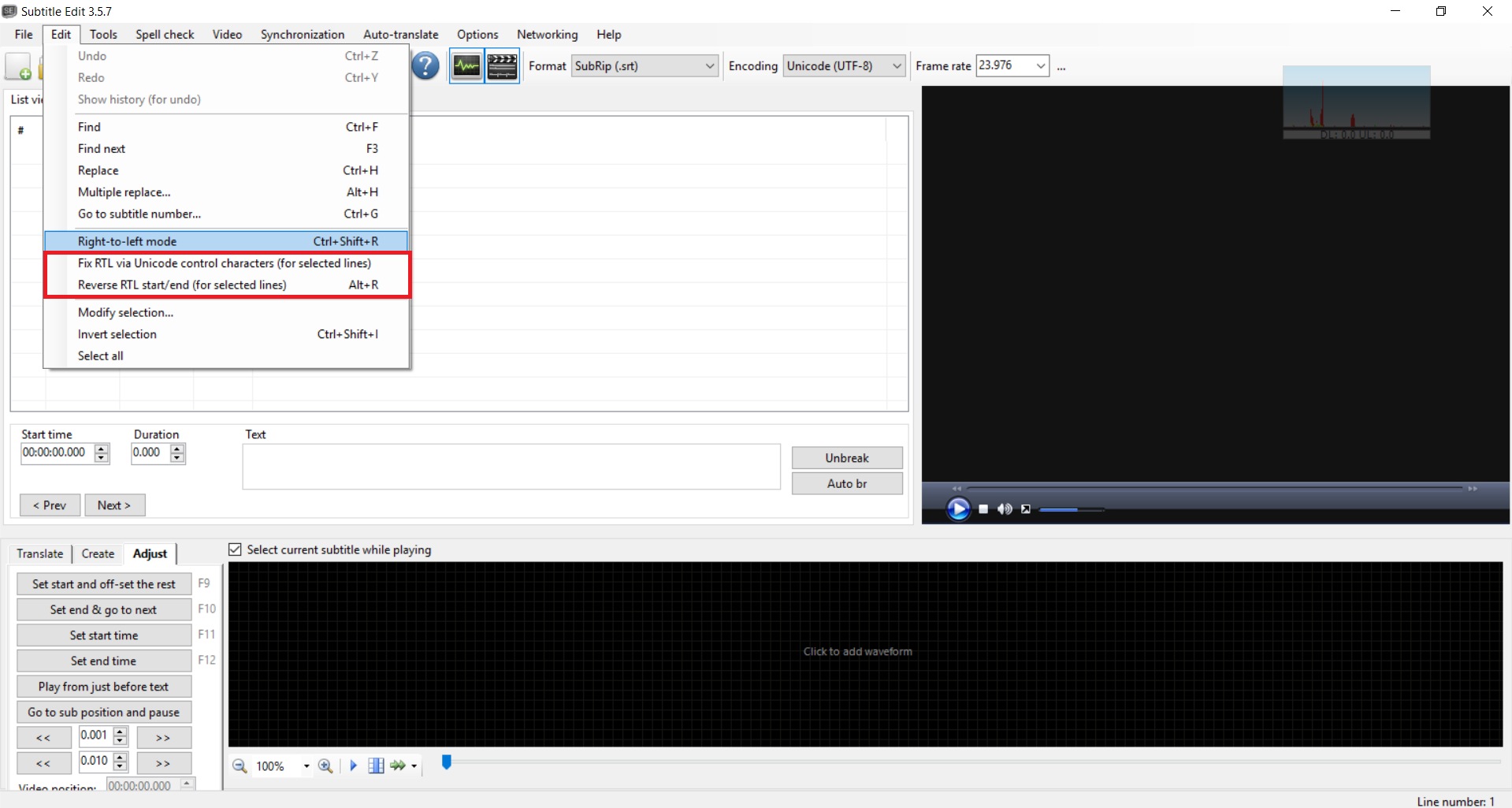Toggle fullscreen icon in the video player
This screenshot has height=808, width=1512.
[1025, 509]
